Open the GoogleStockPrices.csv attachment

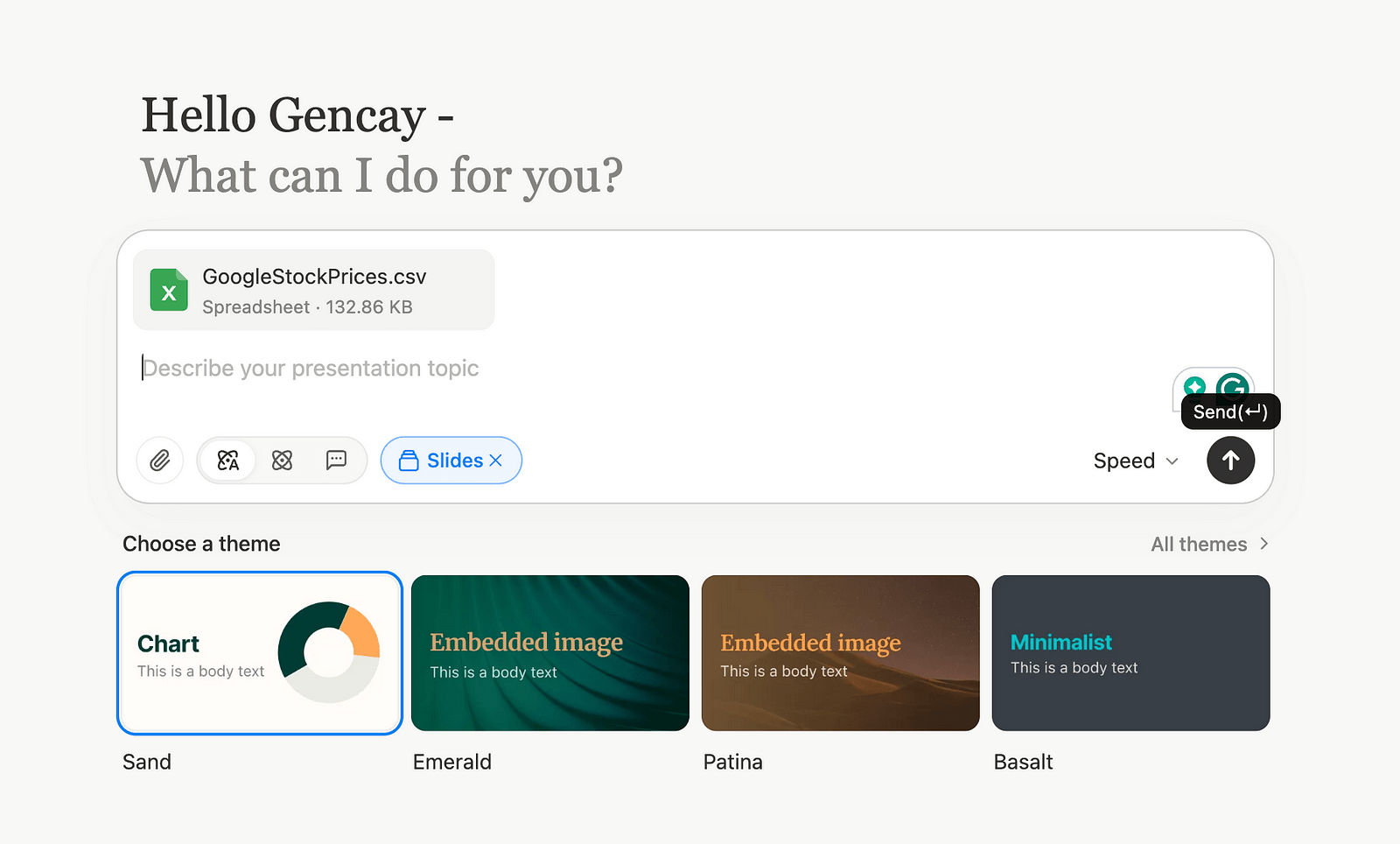pyautogui.click(x=313, y=290)
